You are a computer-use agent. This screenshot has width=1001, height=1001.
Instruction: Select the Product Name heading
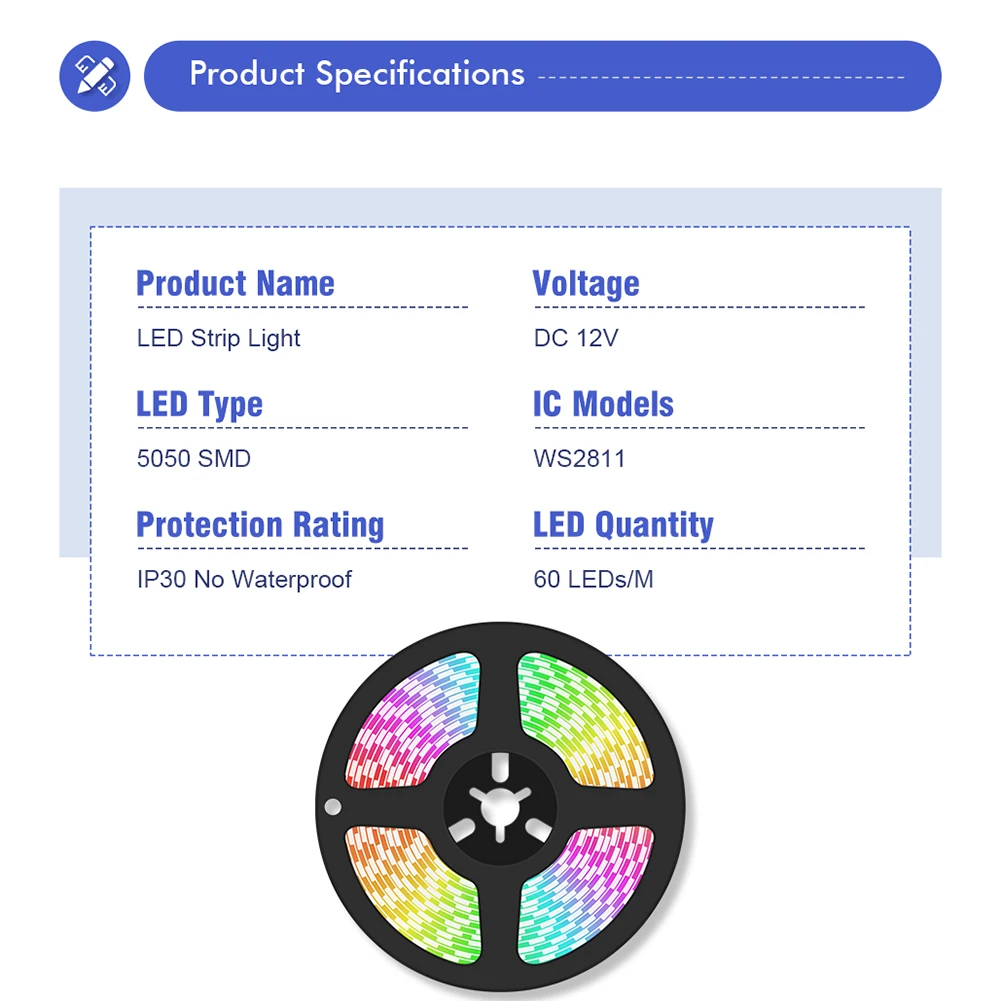[235, 283]
